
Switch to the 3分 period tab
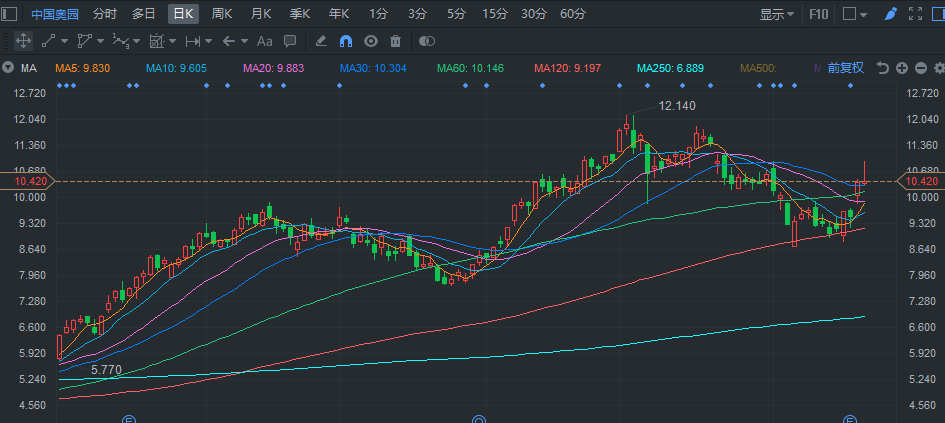[x=416, y=14]
